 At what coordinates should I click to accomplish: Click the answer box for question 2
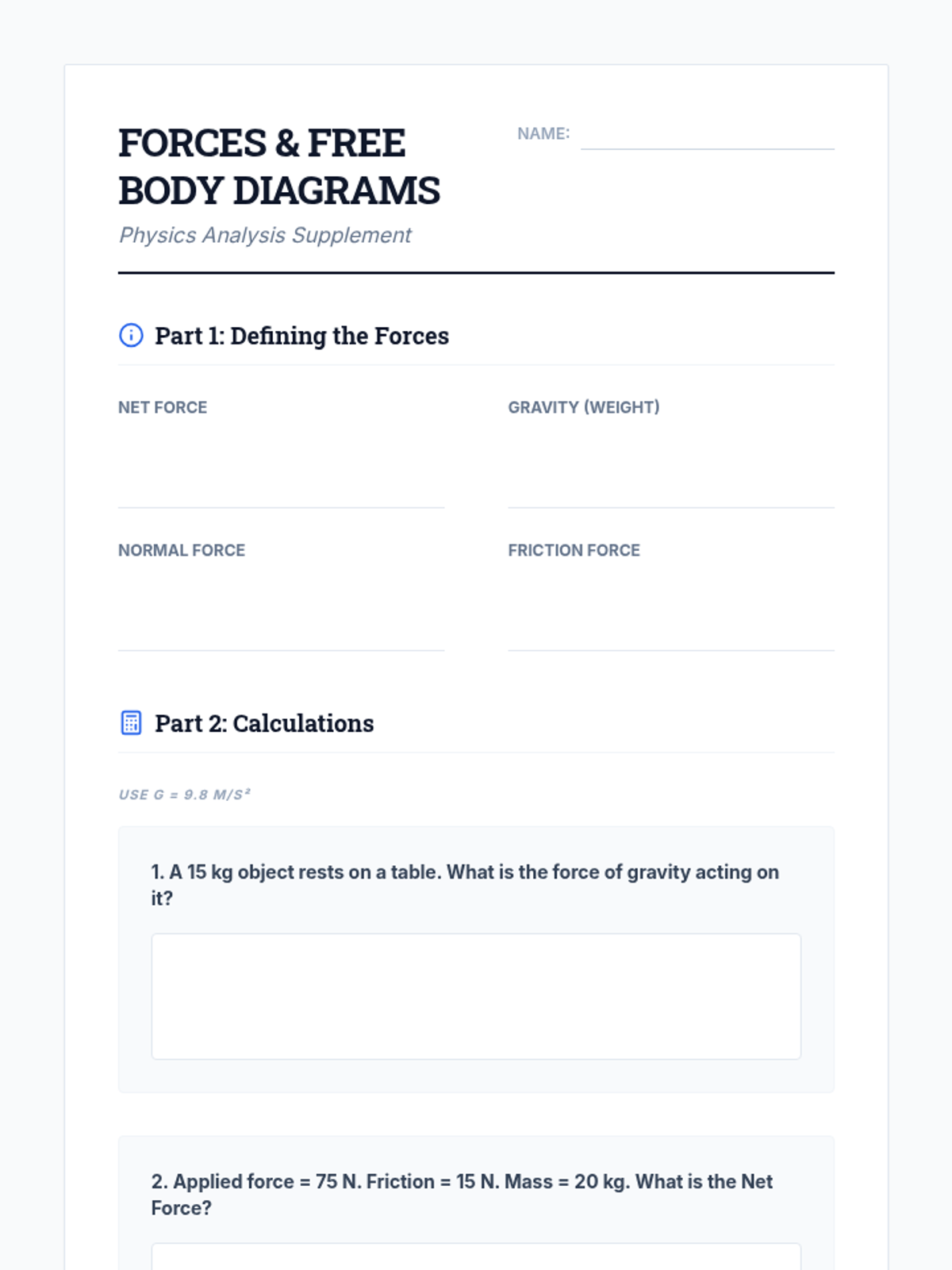click(476, 1257)
